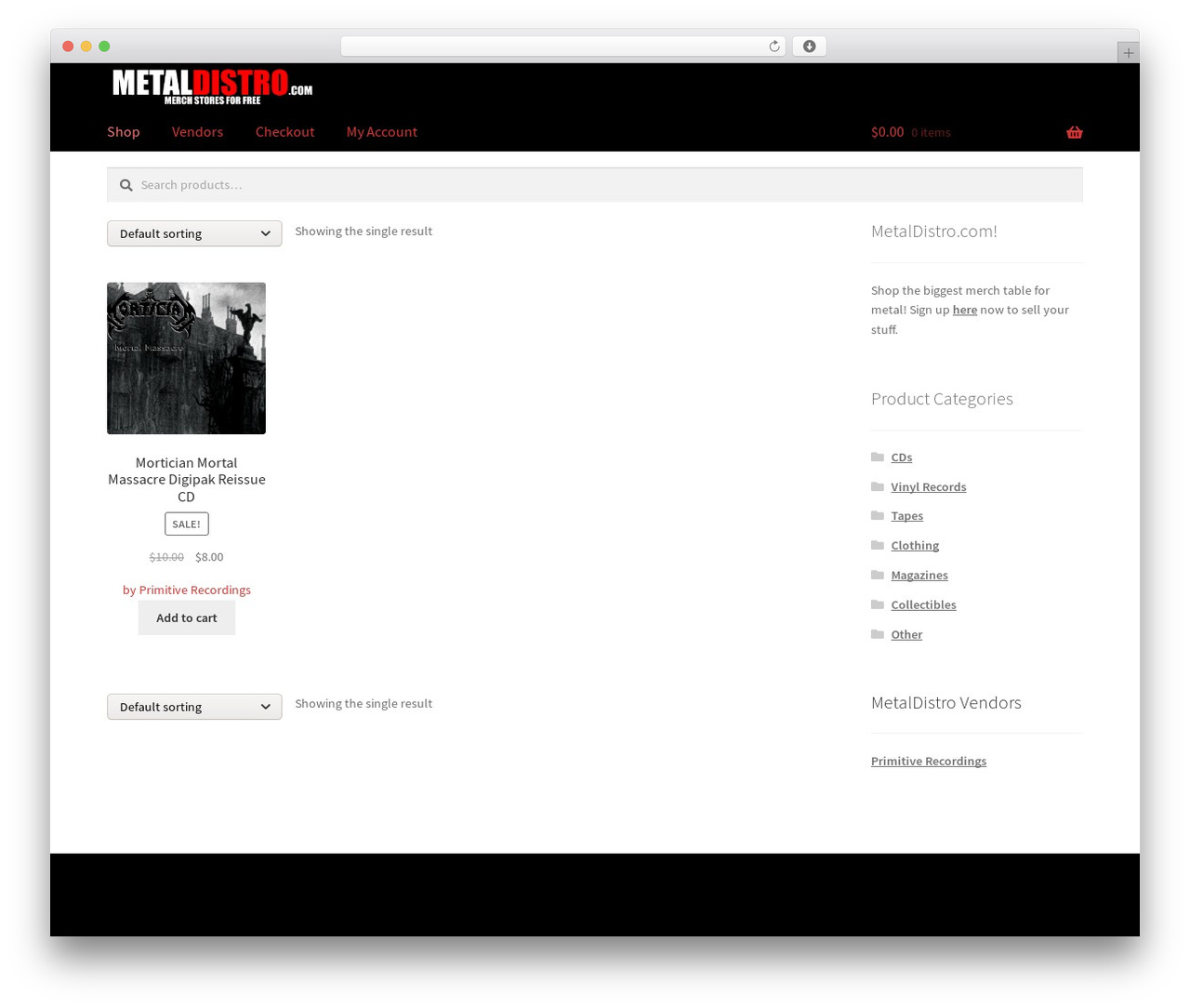Open the Tapes category link
Viewport: 1190px width, 1008px height.
907,516
